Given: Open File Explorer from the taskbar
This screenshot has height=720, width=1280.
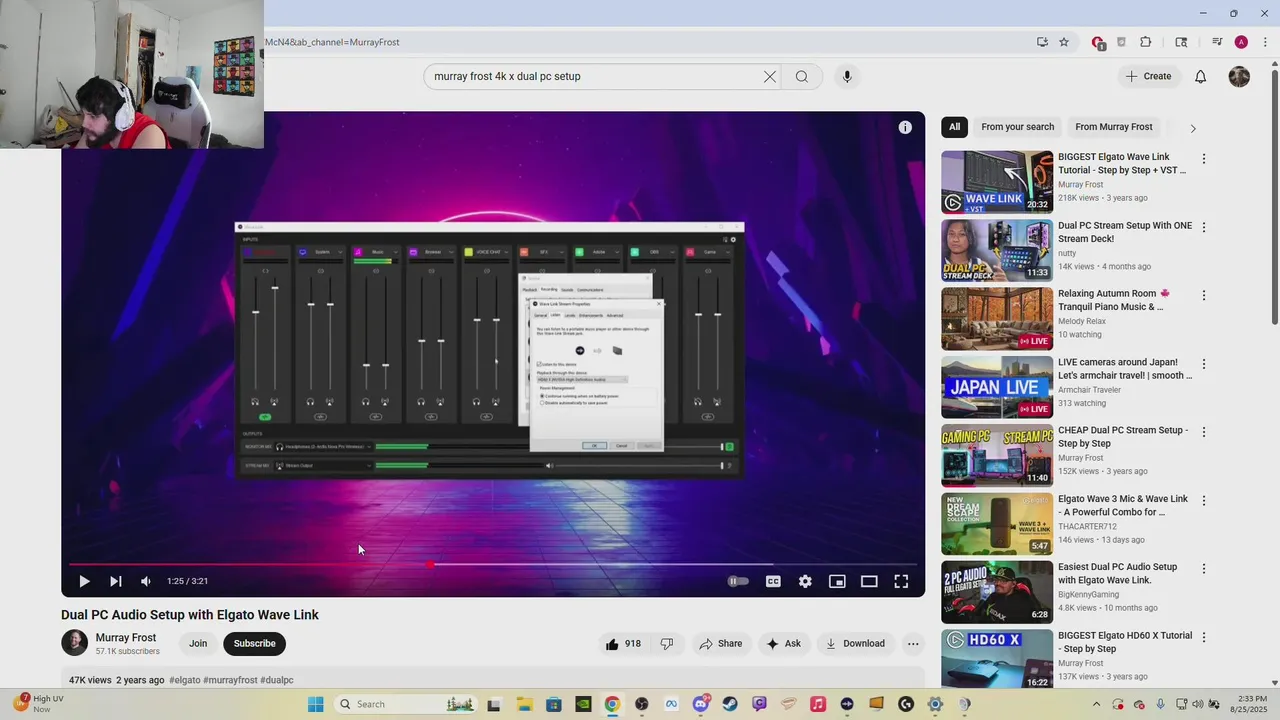Looking at the screenshot, I should point(524,704).
